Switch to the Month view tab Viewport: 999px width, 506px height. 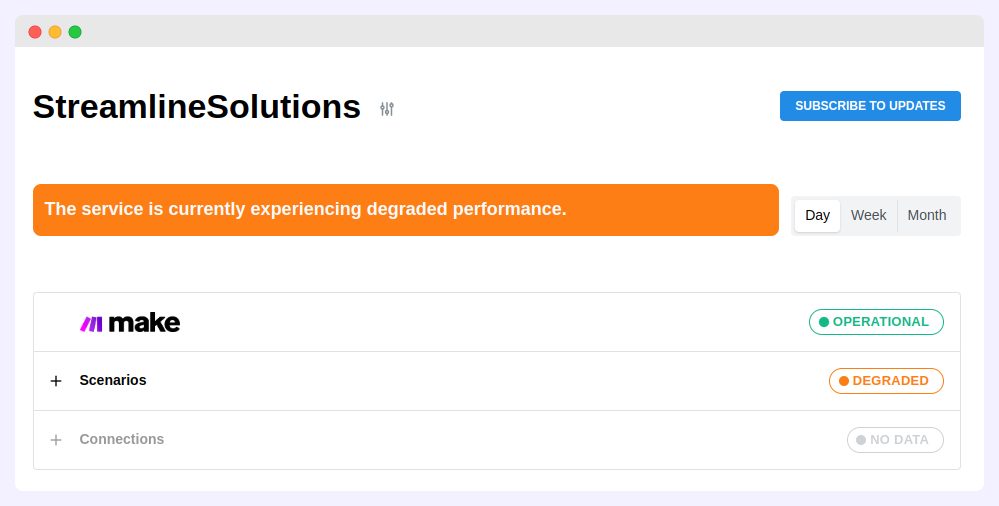click(x=926, y=215)
